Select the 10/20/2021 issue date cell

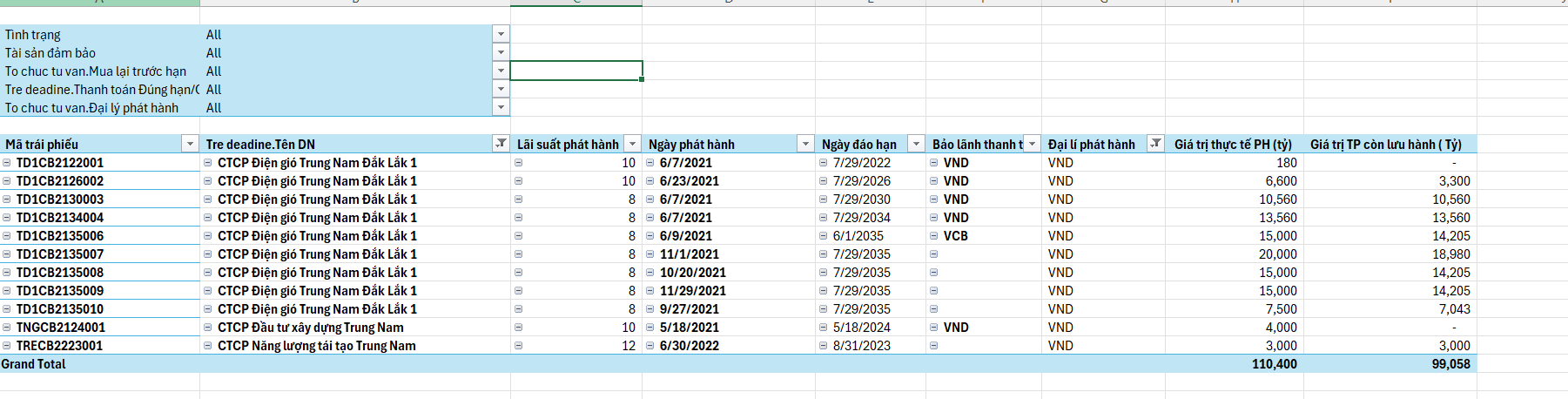729,273
